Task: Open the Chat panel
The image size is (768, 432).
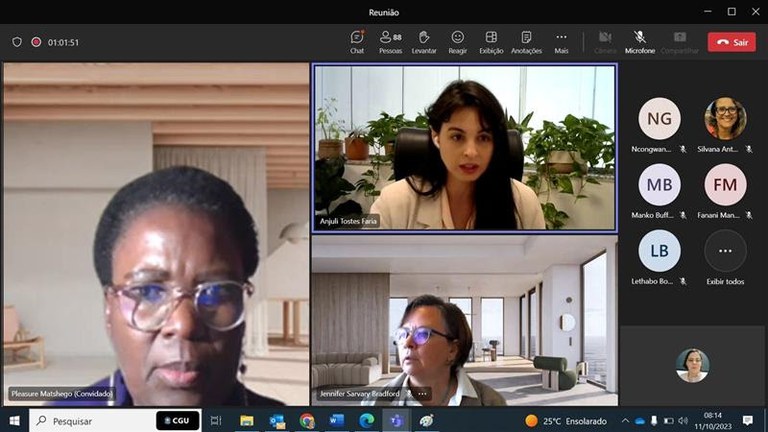Action: click(357, 41)
